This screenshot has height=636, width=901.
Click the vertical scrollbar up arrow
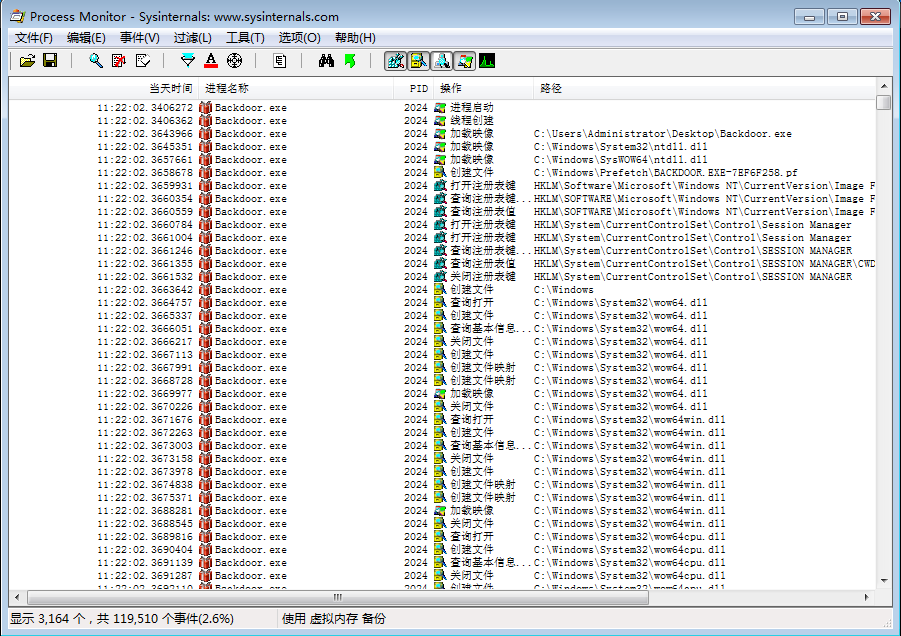pyautogui.click(x=884, y=86)
